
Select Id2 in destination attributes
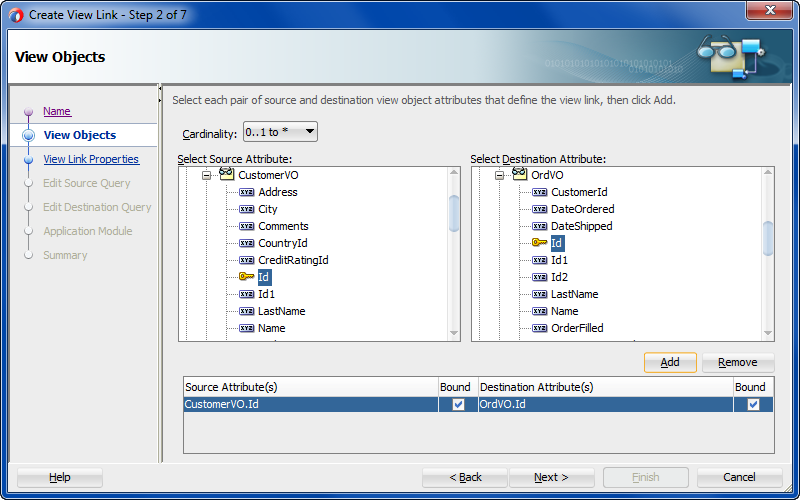[559, 277]
